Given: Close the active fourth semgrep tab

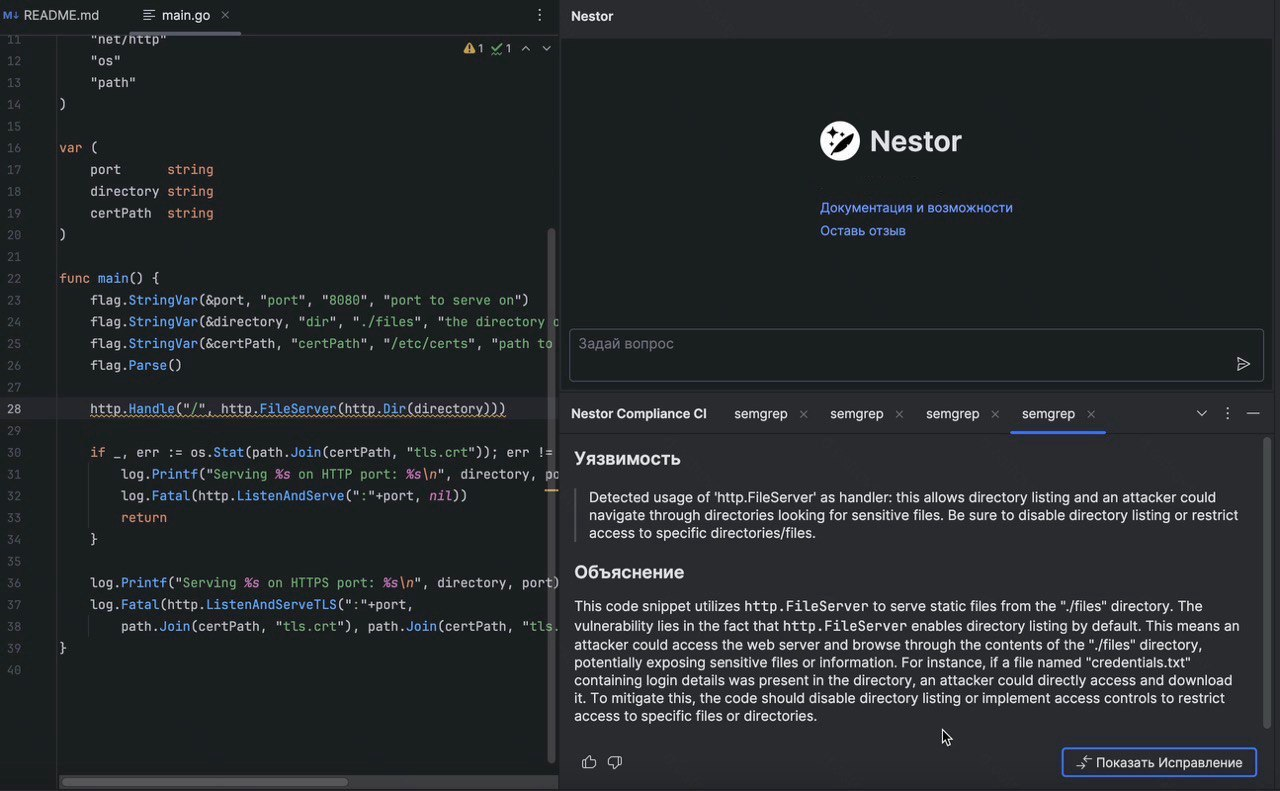Looking at the screenshot, I should click(1091, 414).
